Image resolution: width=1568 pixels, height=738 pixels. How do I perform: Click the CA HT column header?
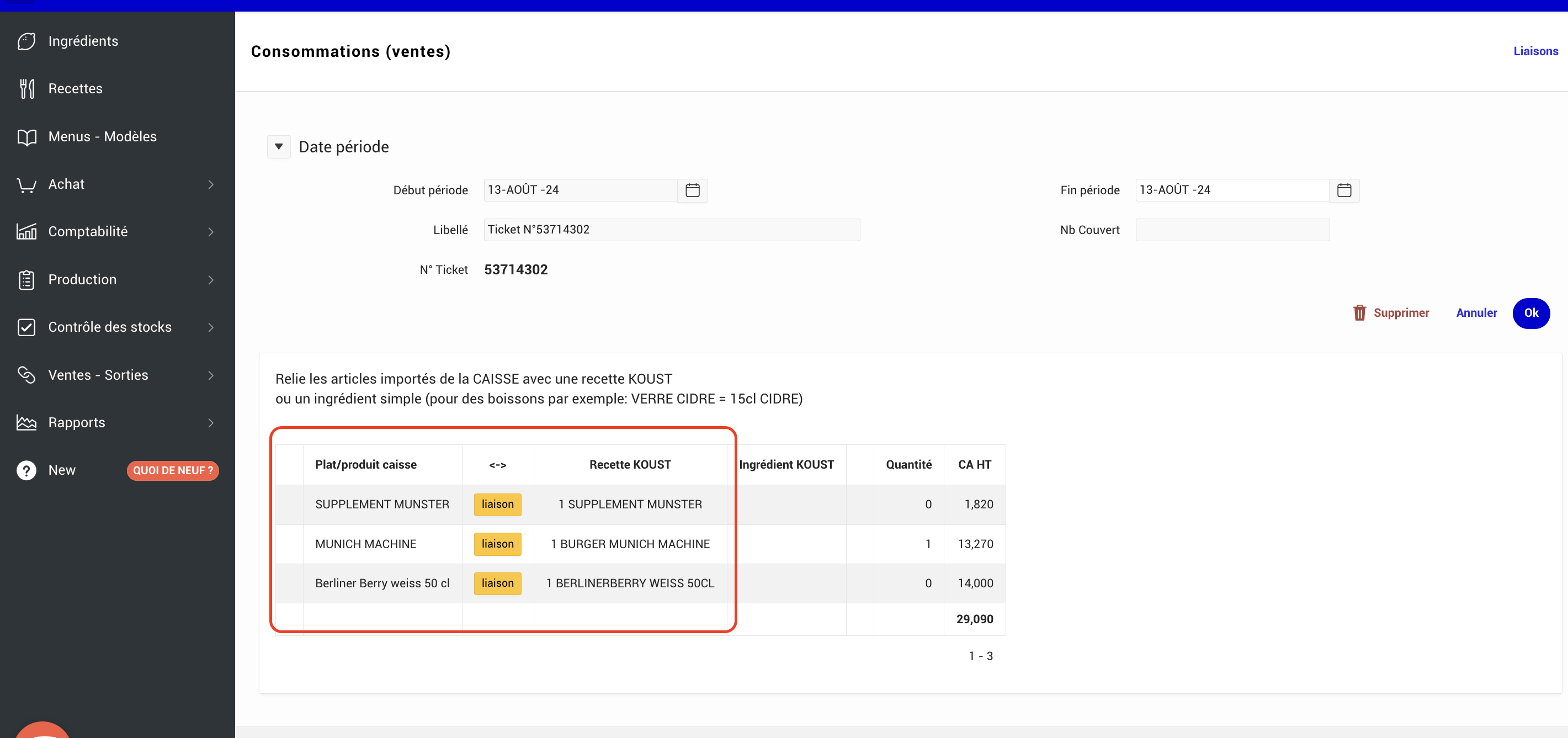click(x=975, y=465)
